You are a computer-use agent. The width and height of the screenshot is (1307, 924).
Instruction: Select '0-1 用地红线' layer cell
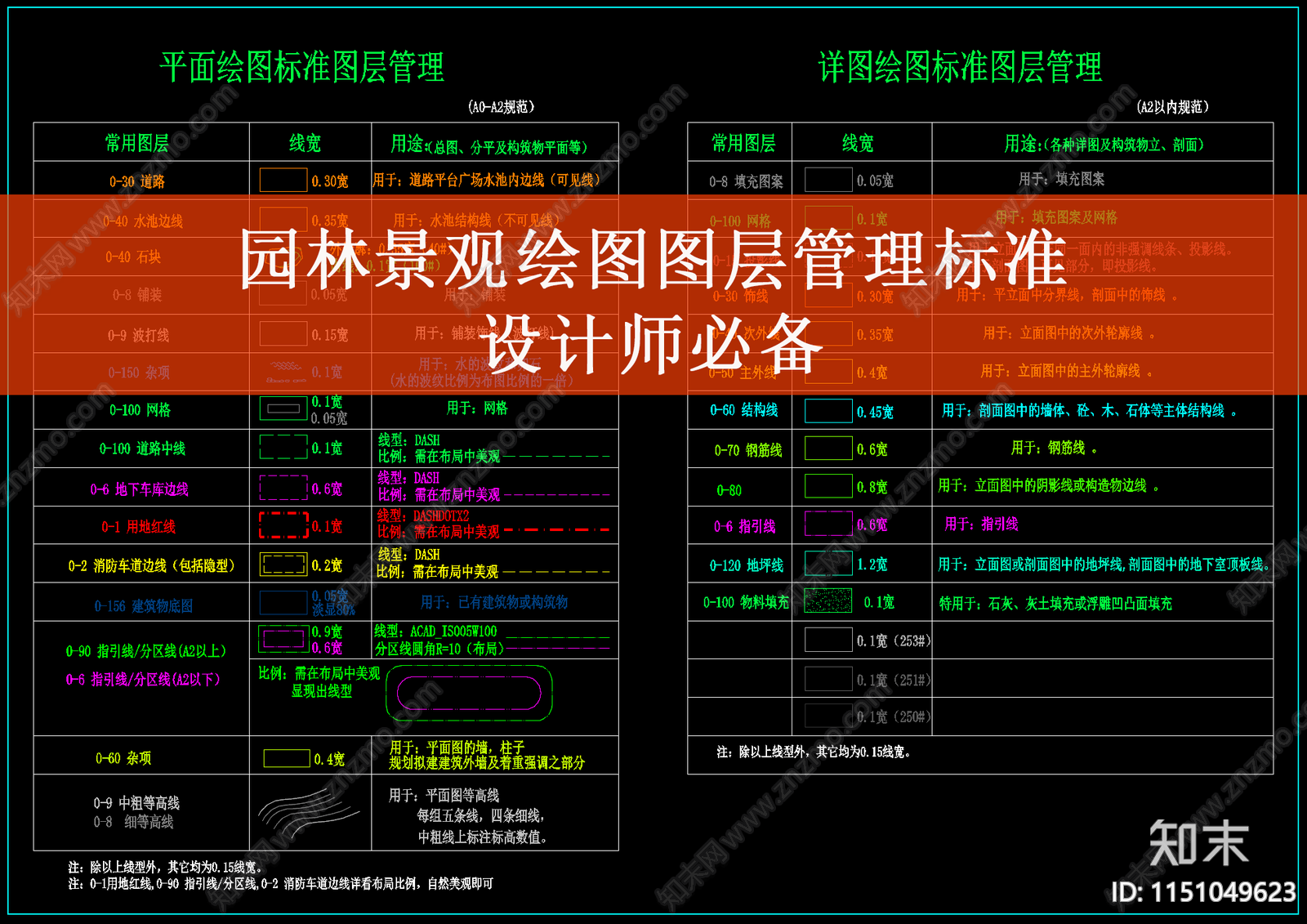pyautogui.click(x=141, y=527)
